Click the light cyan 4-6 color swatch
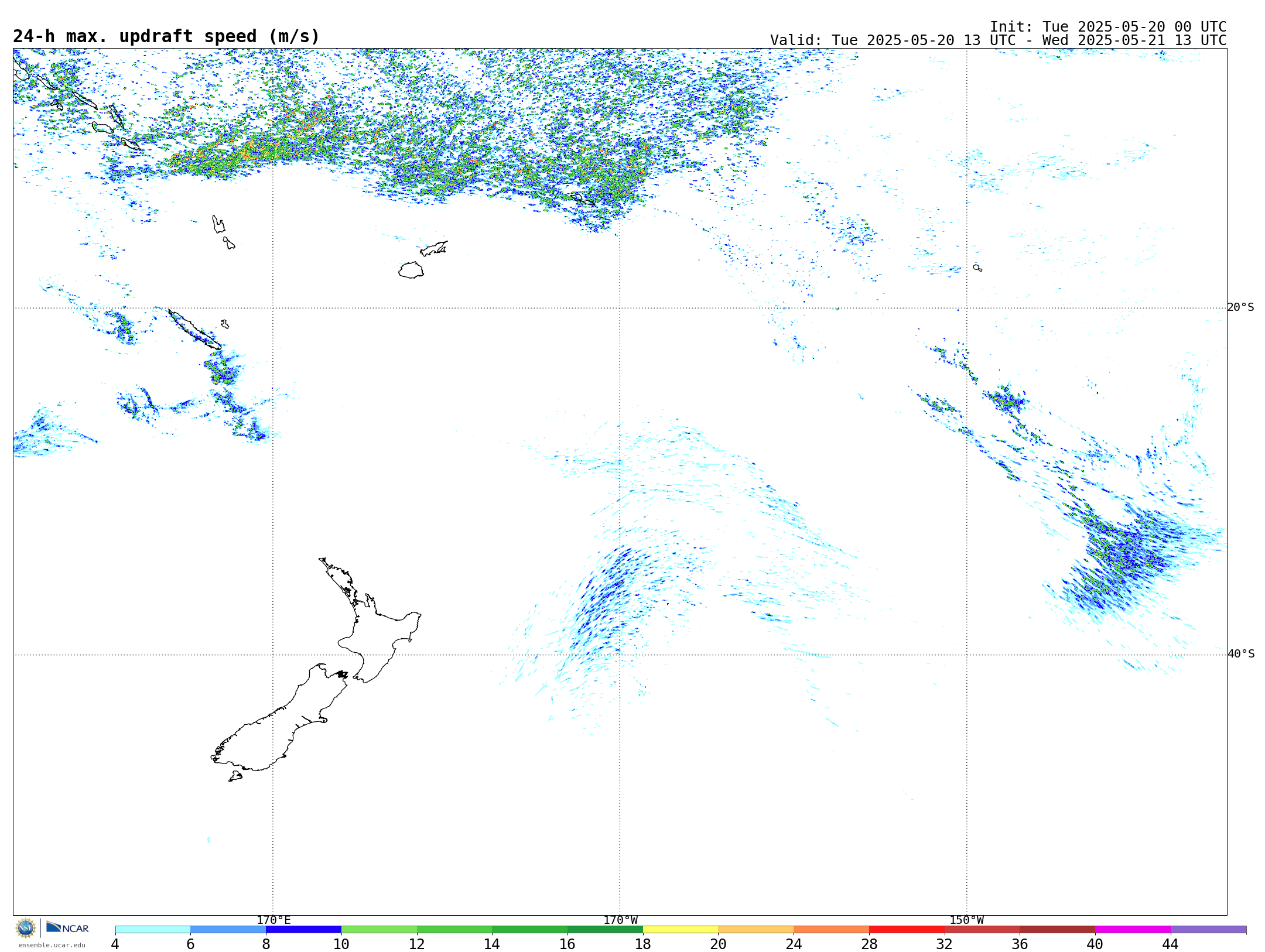 (x=153, y=930)
